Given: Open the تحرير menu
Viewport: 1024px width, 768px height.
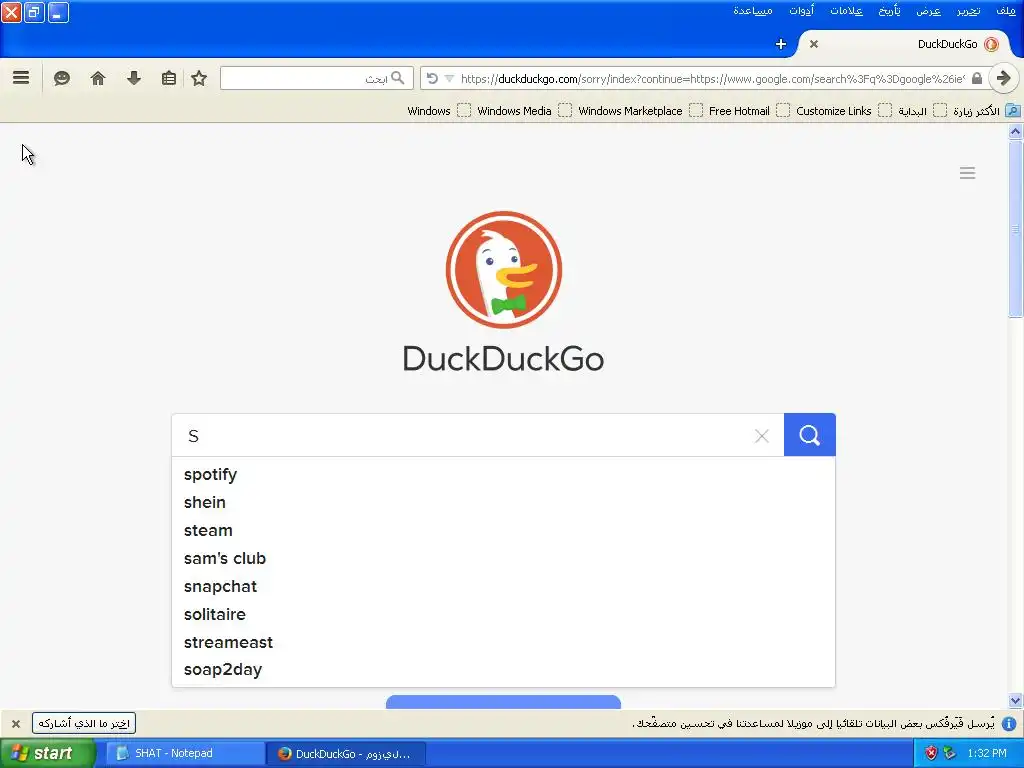Looking at the screenshot, I should [x=968, y=11].
